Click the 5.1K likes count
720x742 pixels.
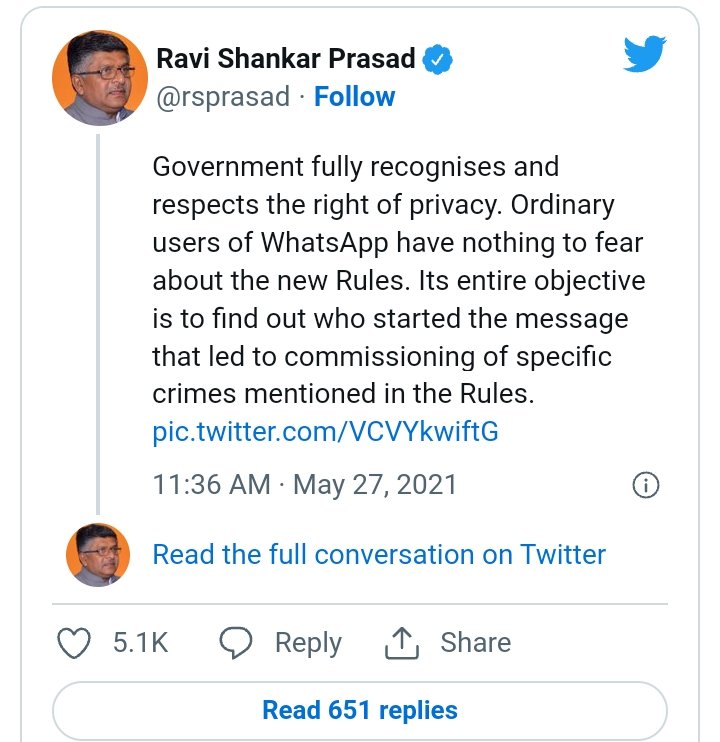tap(140, 643)
